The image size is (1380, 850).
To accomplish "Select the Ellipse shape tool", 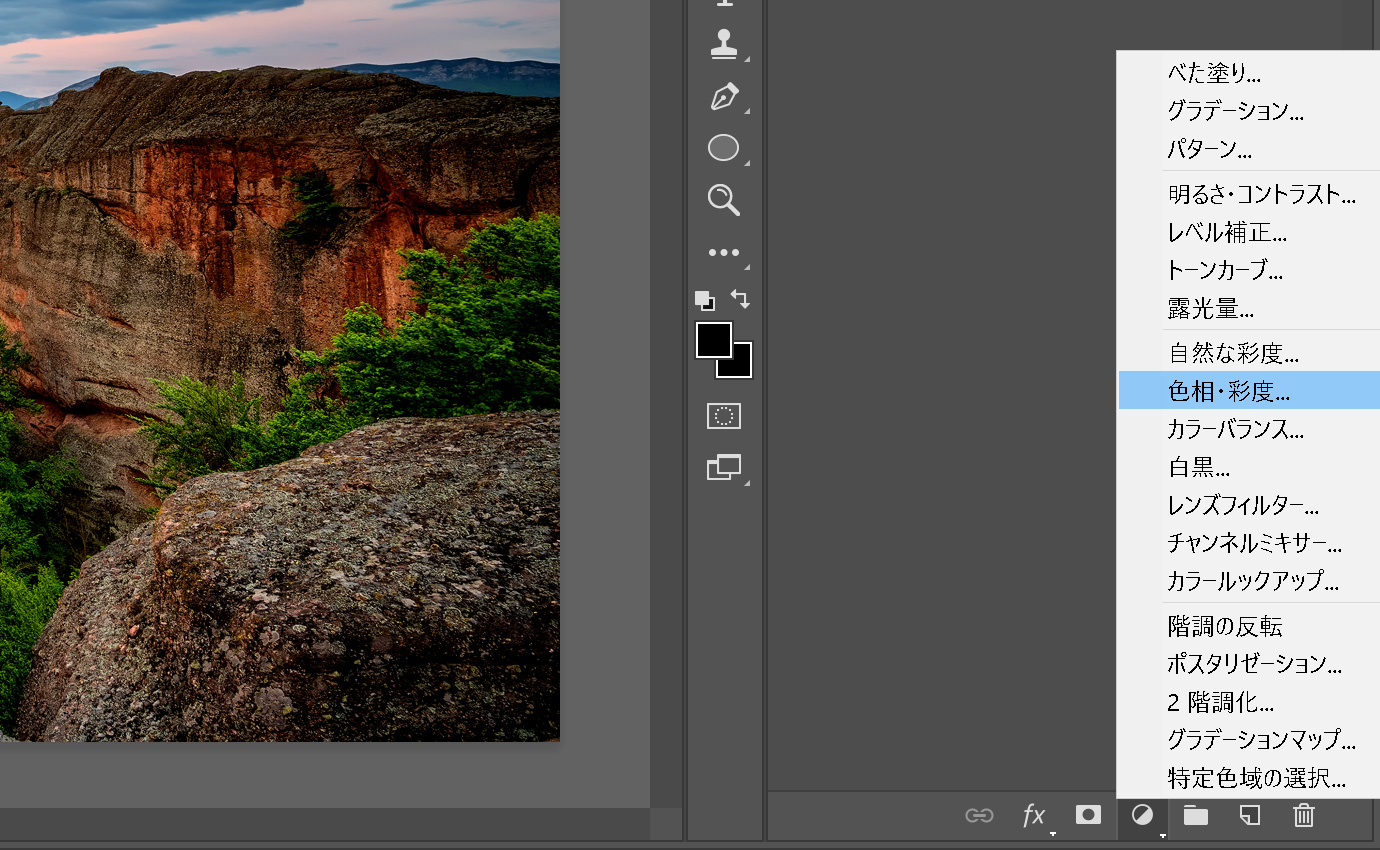I will coord(723,148).
